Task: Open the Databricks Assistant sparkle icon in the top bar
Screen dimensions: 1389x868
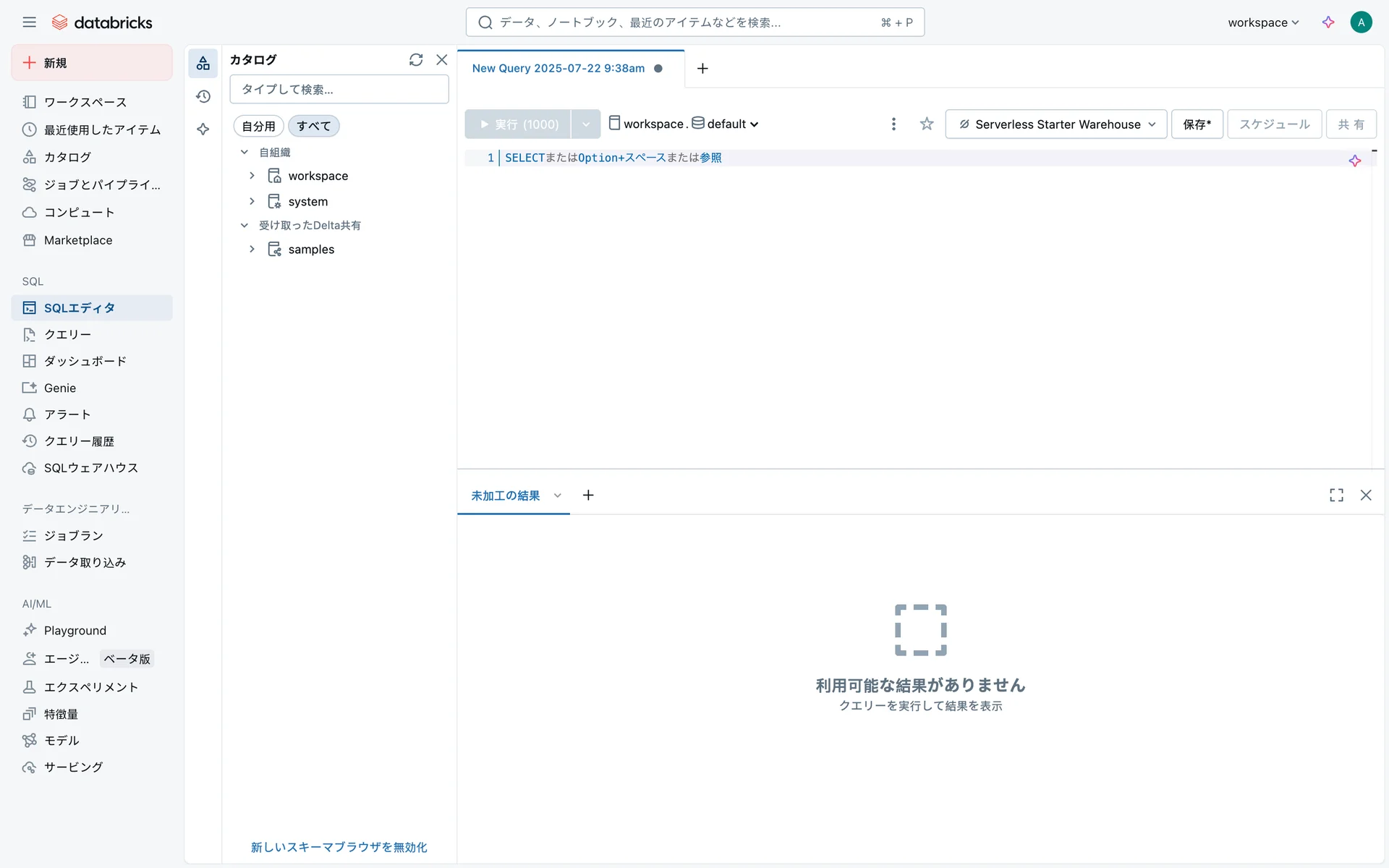Action: (x=1328, y=22)
